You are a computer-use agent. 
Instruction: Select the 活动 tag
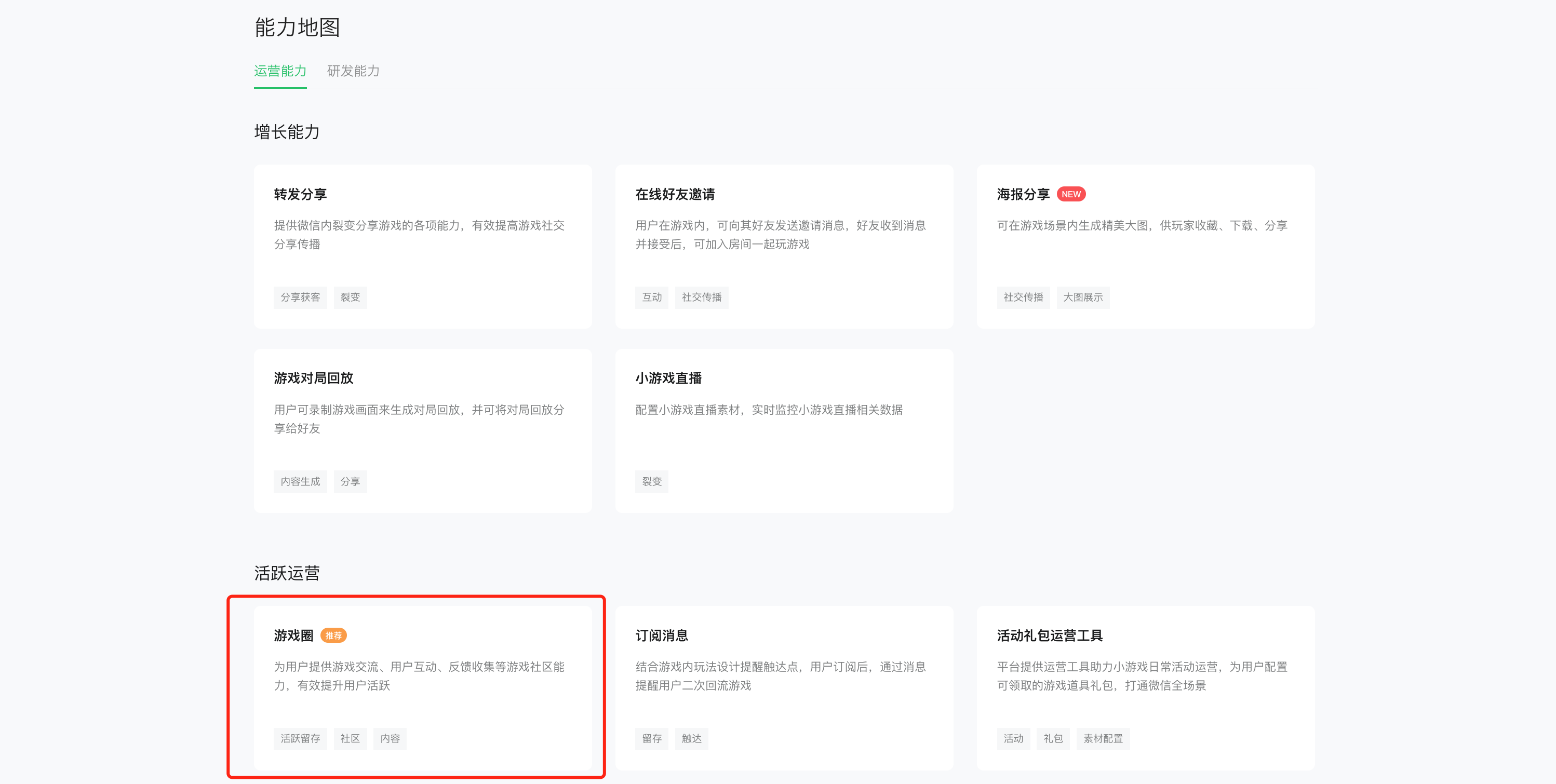point(1014,739)
